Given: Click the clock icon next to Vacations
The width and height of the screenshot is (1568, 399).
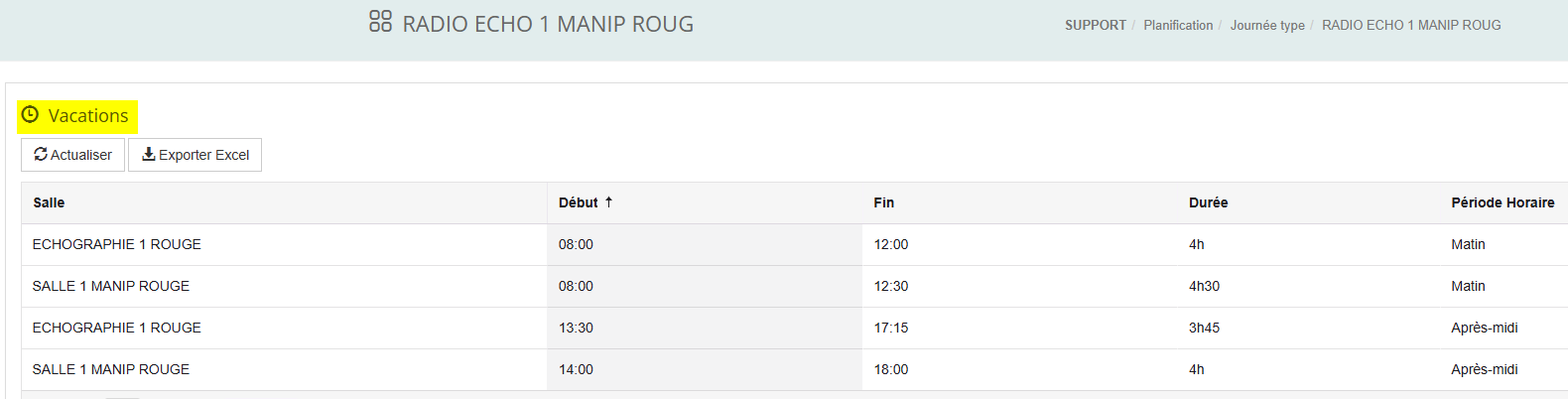Looking at the screenshot, I should click(x=30, y=115).
